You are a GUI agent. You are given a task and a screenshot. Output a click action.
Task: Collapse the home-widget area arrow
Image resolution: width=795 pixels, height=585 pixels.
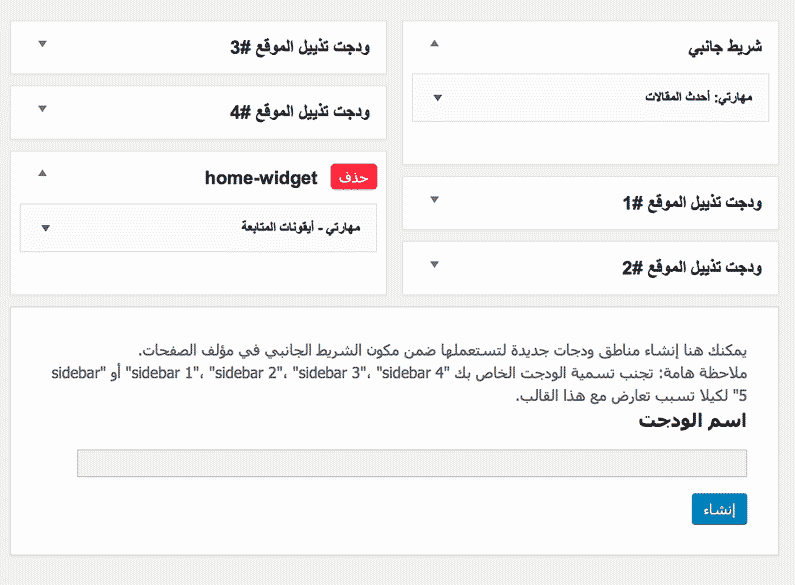(x=41, y=174)
